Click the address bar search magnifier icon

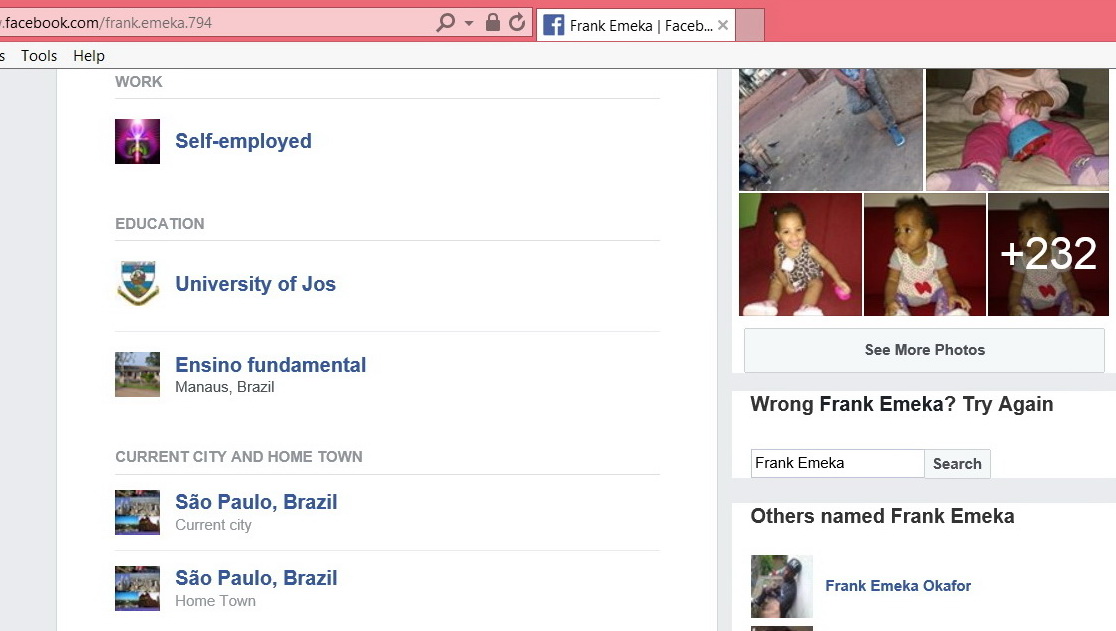(446, 22)
